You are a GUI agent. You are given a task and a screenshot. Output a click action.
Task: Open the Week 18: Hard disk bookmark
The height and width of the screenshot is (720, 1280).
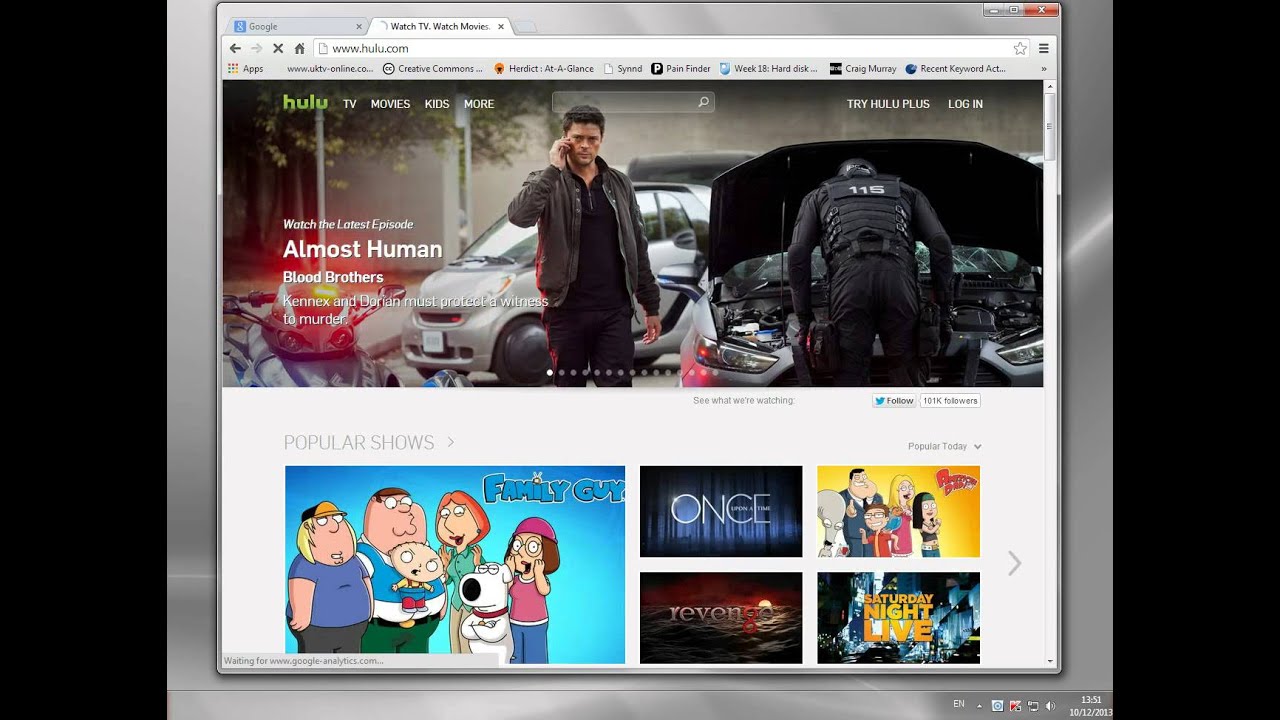(770, 69)
